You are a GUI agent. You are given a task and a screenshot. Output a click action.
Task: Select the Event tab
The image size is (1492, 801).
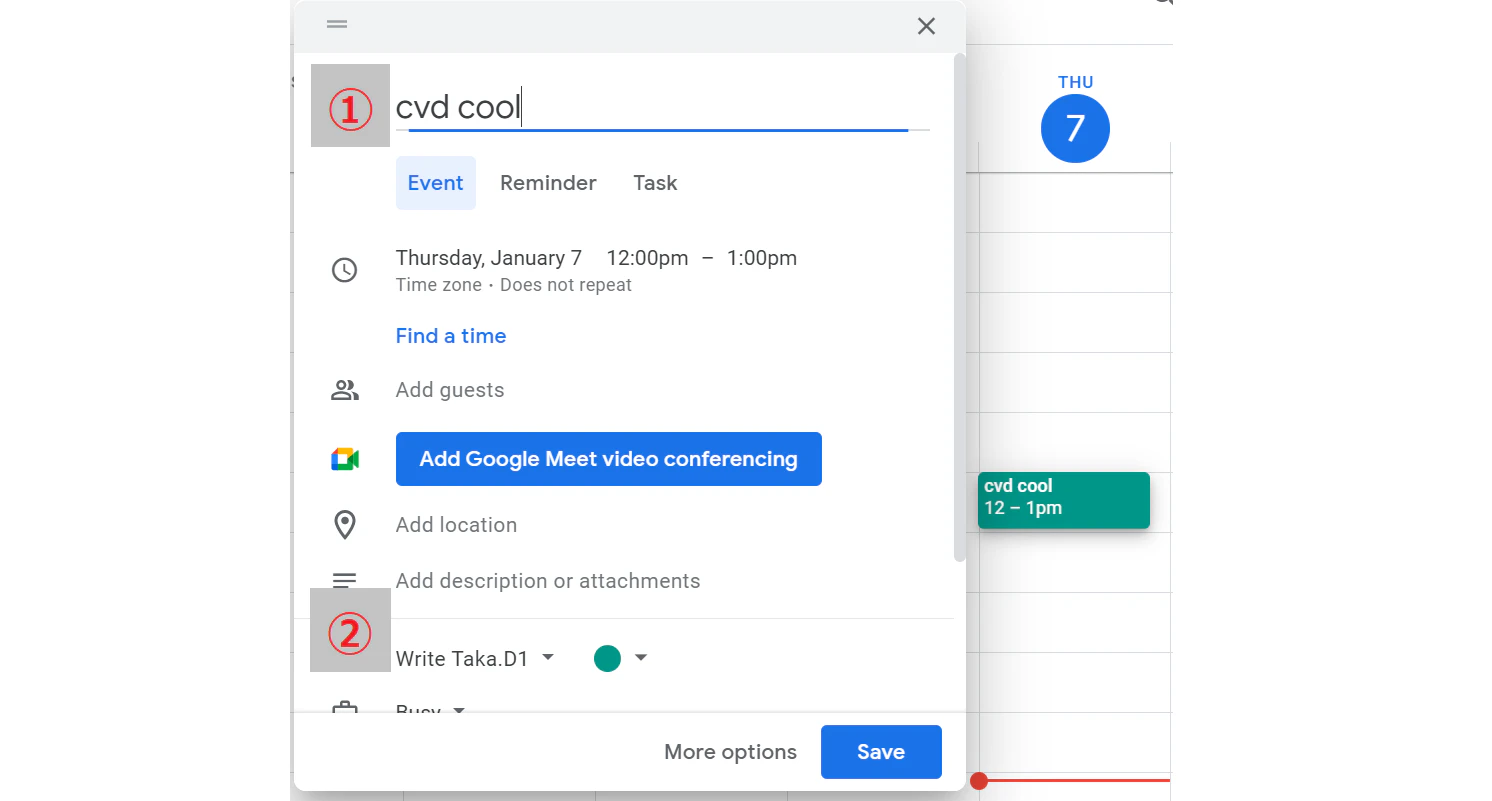pos(435,183)
